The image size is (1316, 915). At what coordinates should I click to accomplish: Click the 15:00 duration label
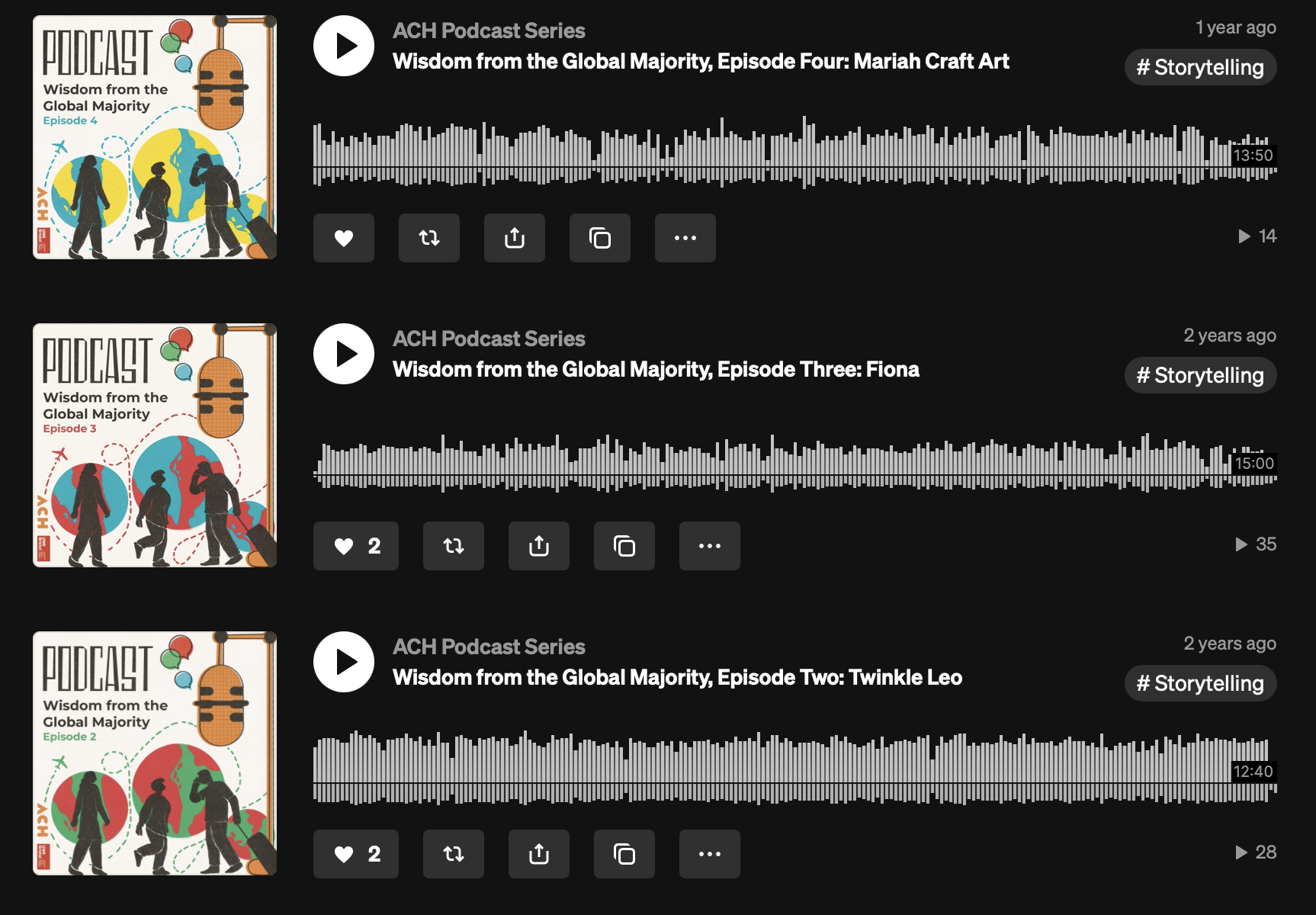pyautogui.click(x=1254, y=464)
